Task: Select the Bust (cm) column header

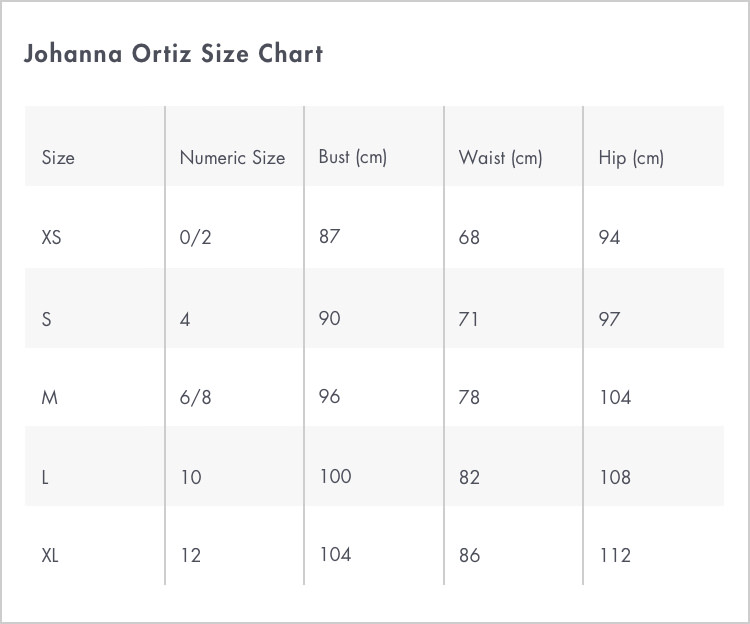Action: pos(353,157)
